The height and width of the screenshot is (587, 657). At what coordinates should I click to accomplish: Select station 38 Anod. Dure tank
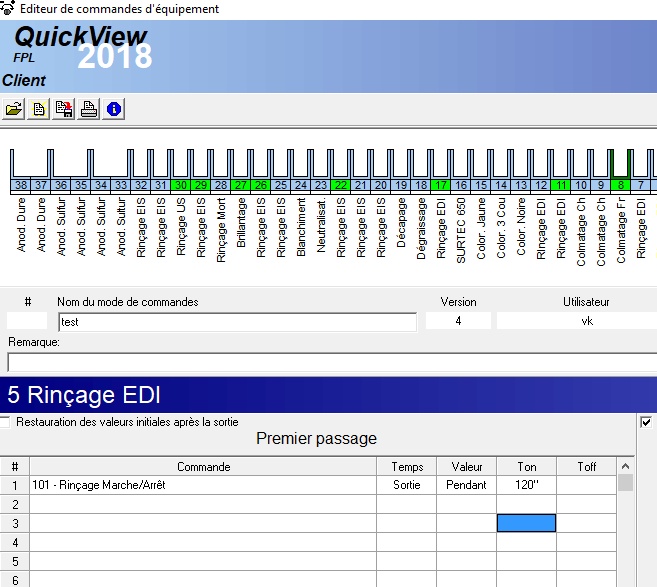pos(21,185)
